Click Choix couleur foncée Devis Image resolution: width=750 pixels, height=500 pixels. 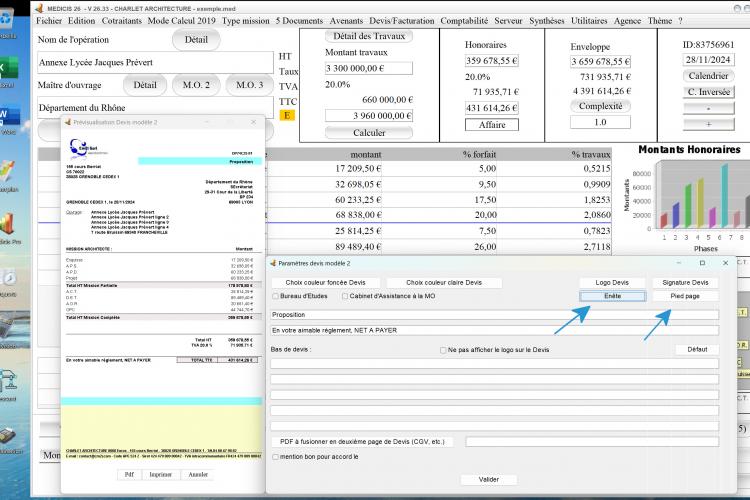click(325, 283)
